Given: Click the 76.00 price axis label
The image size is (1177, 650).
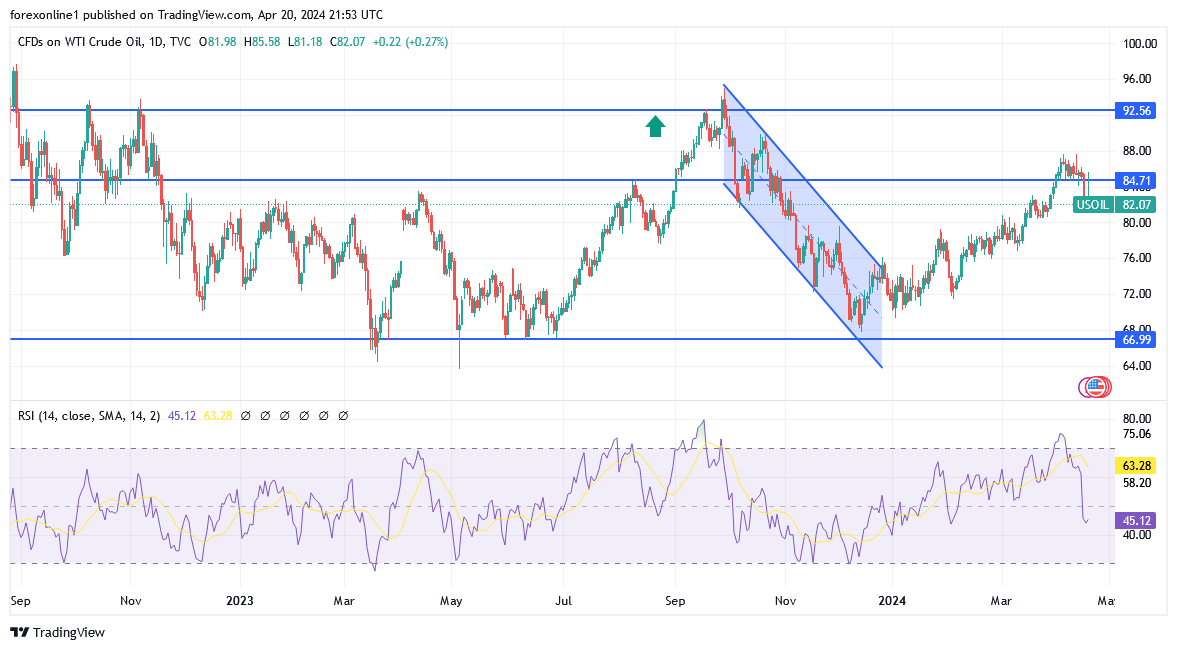Looking at the screenshot, I should [1136, 258].
